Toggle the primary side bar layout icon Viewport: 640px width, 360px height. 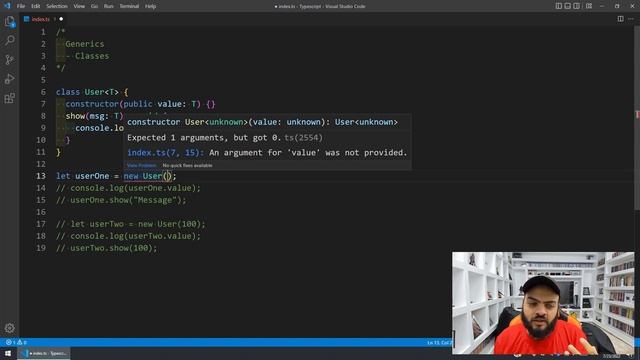coord(558,6)
